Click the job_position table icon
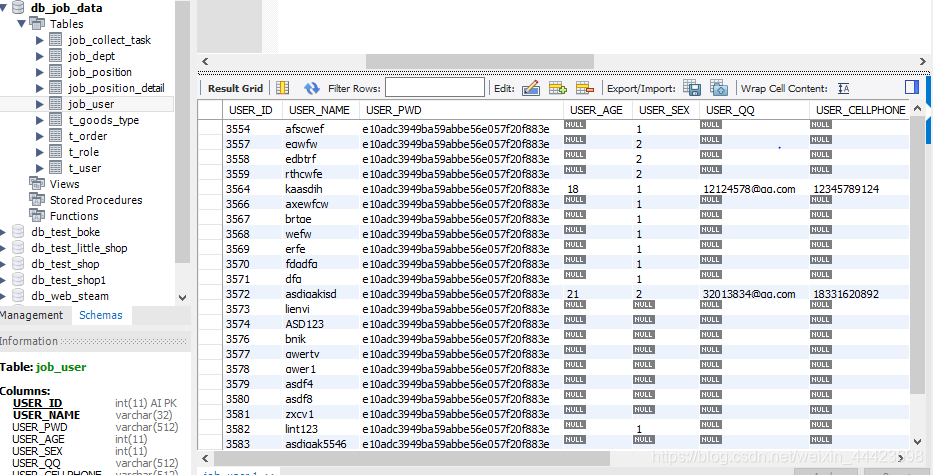The image size is (933, 475). click(x=55, y=72)
